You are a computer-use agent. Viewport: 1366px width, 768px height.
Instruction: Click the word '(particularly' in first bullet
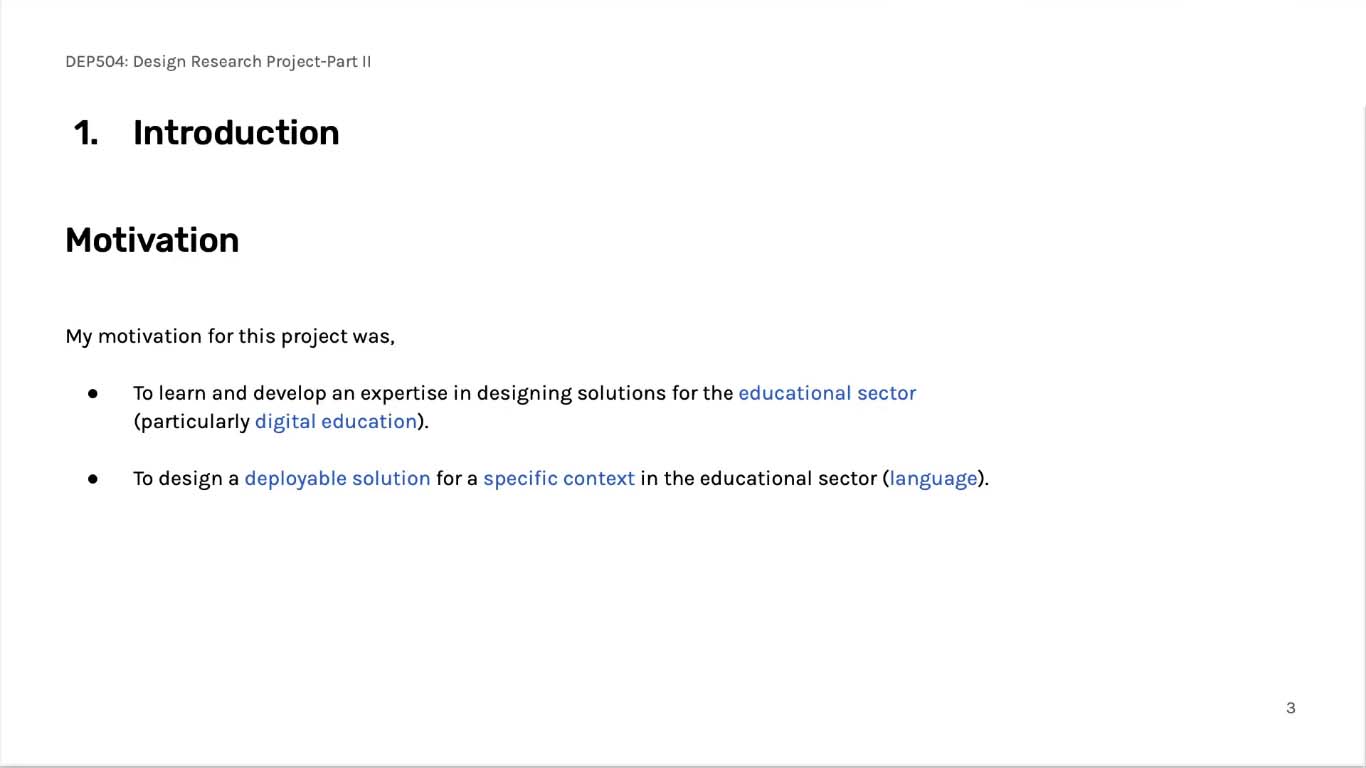coord(192,421)
